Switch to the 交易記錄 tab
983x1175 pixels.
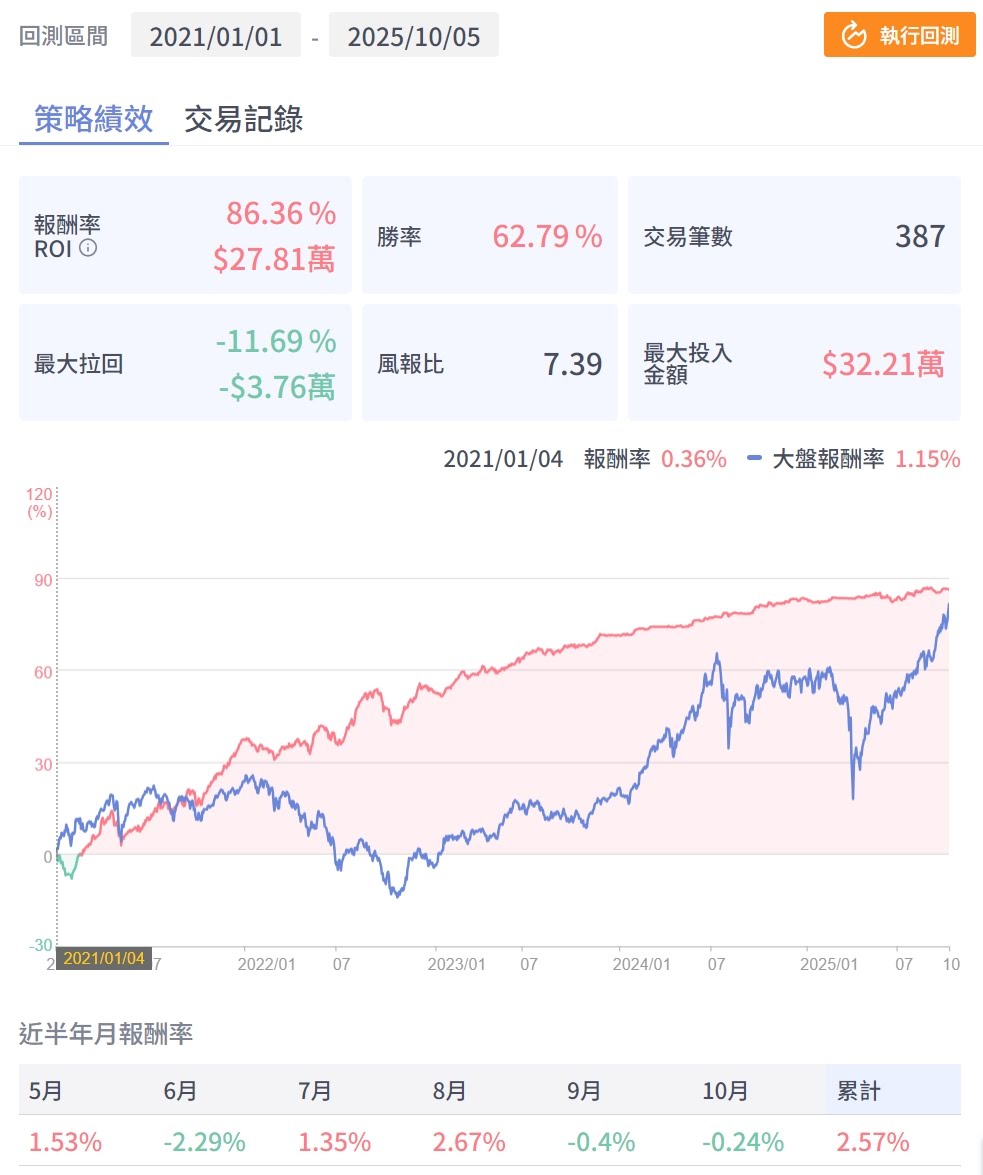243,119
